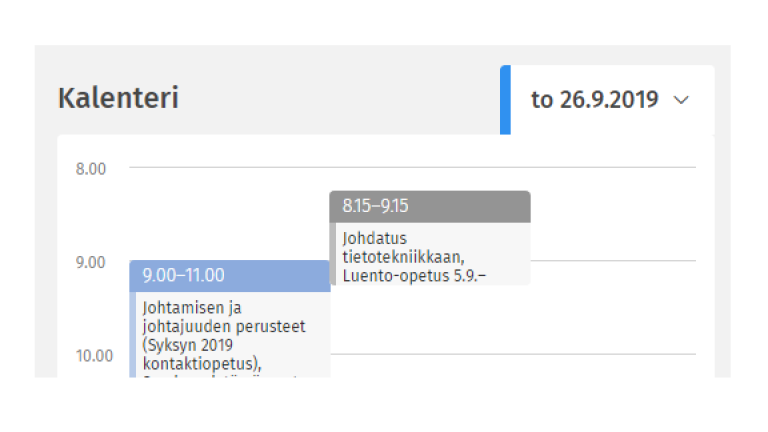Click the 8.00 time label
This screenshot has width=768, height=432.
(91, 168)
